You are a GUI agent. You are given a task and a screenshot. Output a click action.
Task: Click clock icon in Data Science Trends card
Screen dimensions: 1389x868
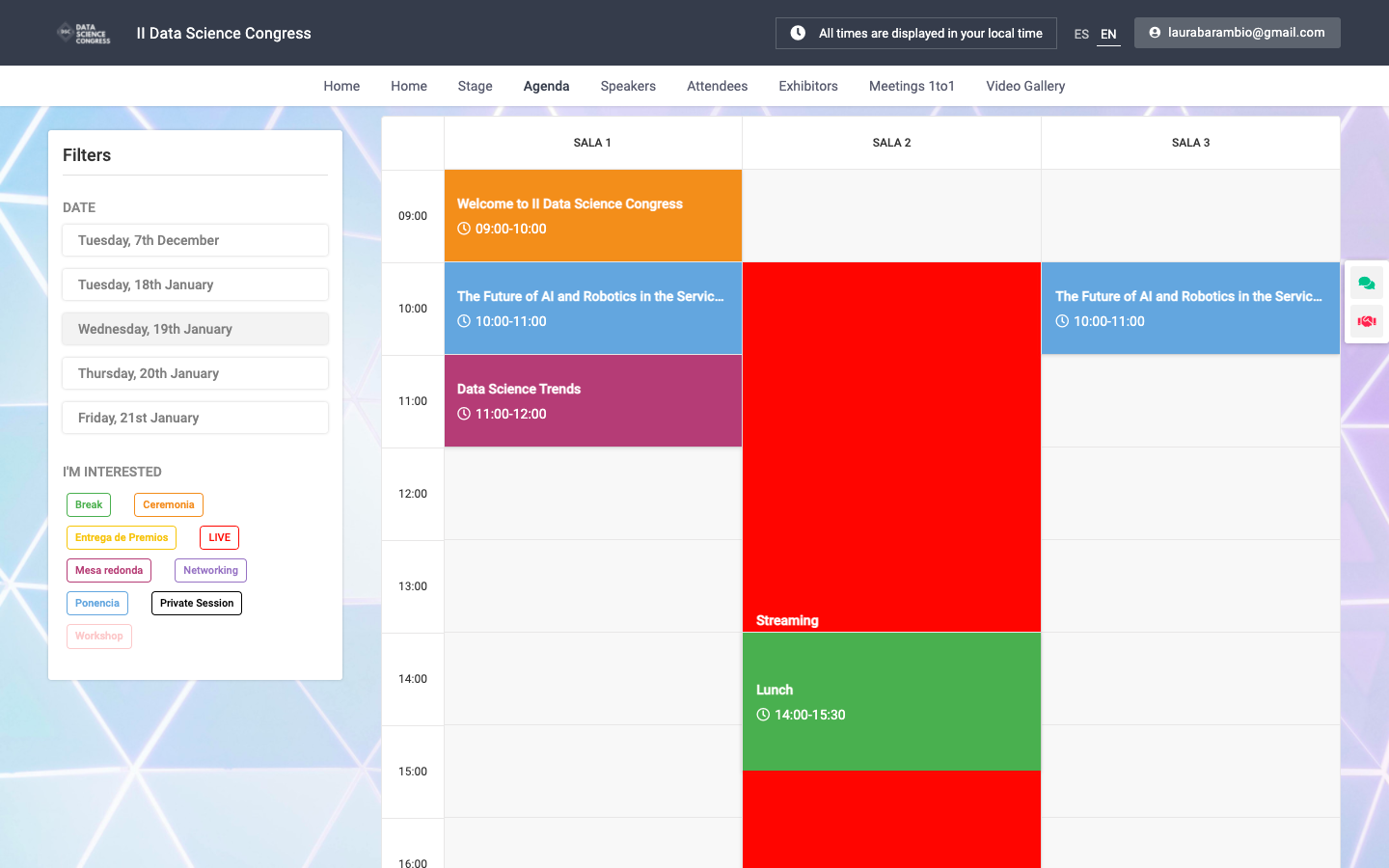pyautogui.click(x=464, y=414)
